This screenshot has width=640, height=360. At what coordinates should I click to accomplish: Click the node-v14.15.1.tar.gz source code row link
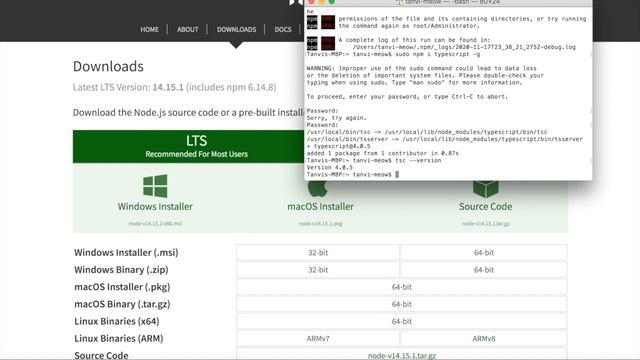(x=402, y=356)
